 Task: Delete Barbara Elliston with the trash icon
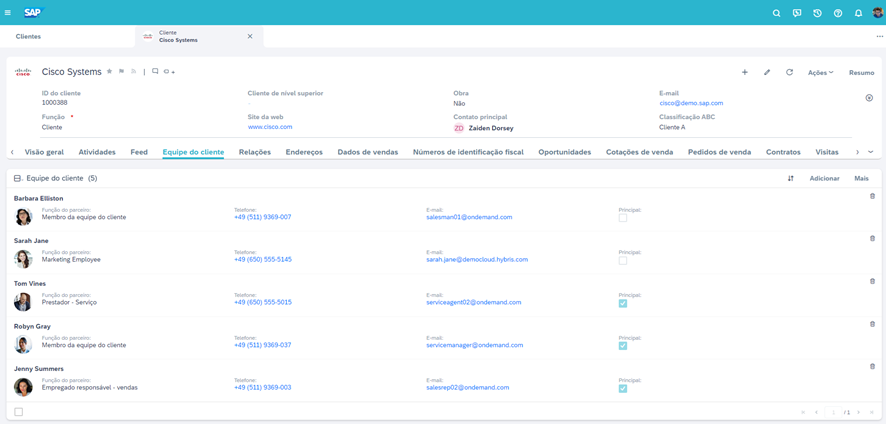[x=872, y=196]
